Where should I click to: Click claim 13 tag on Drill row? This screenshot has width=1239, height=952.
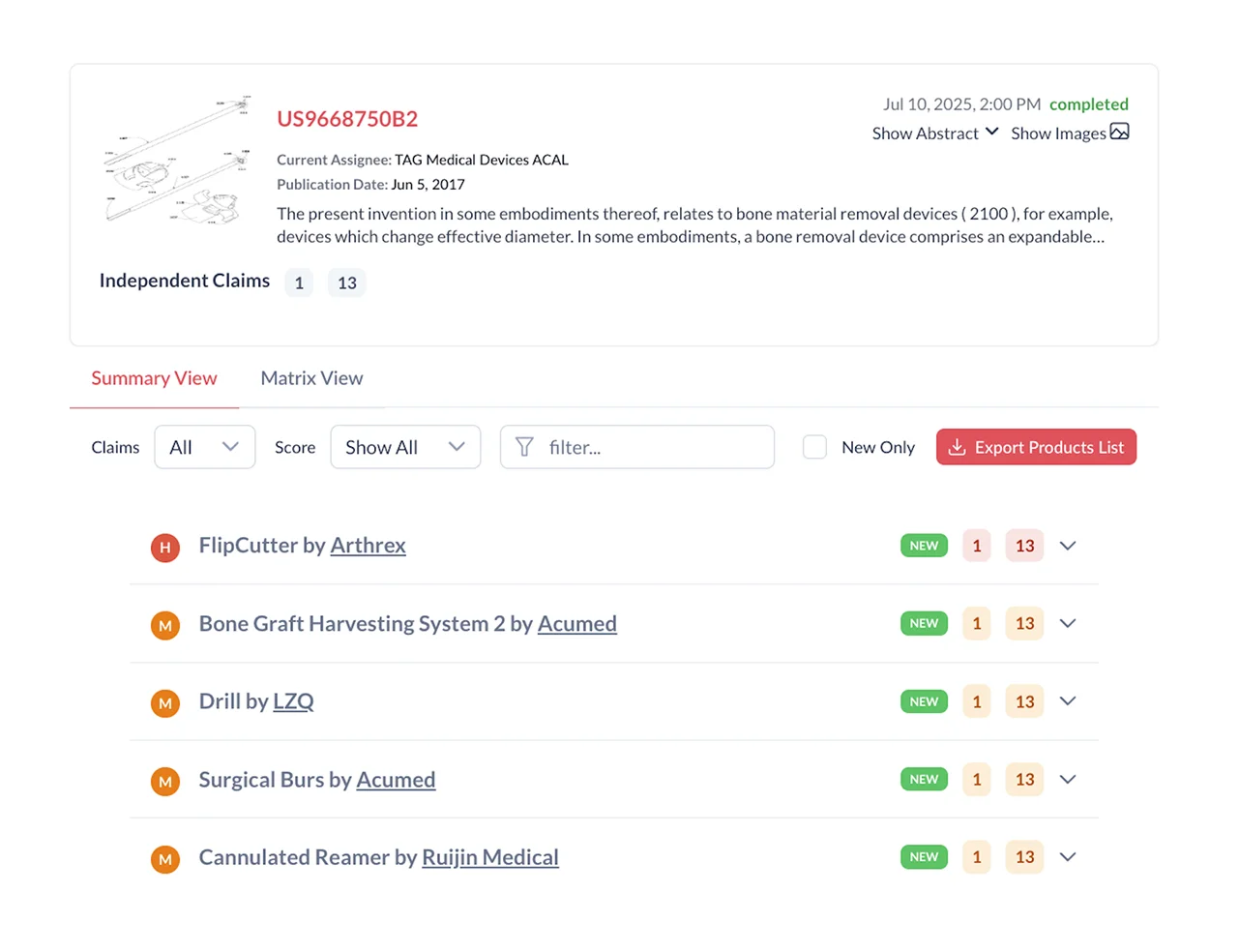pos(1024,701)
